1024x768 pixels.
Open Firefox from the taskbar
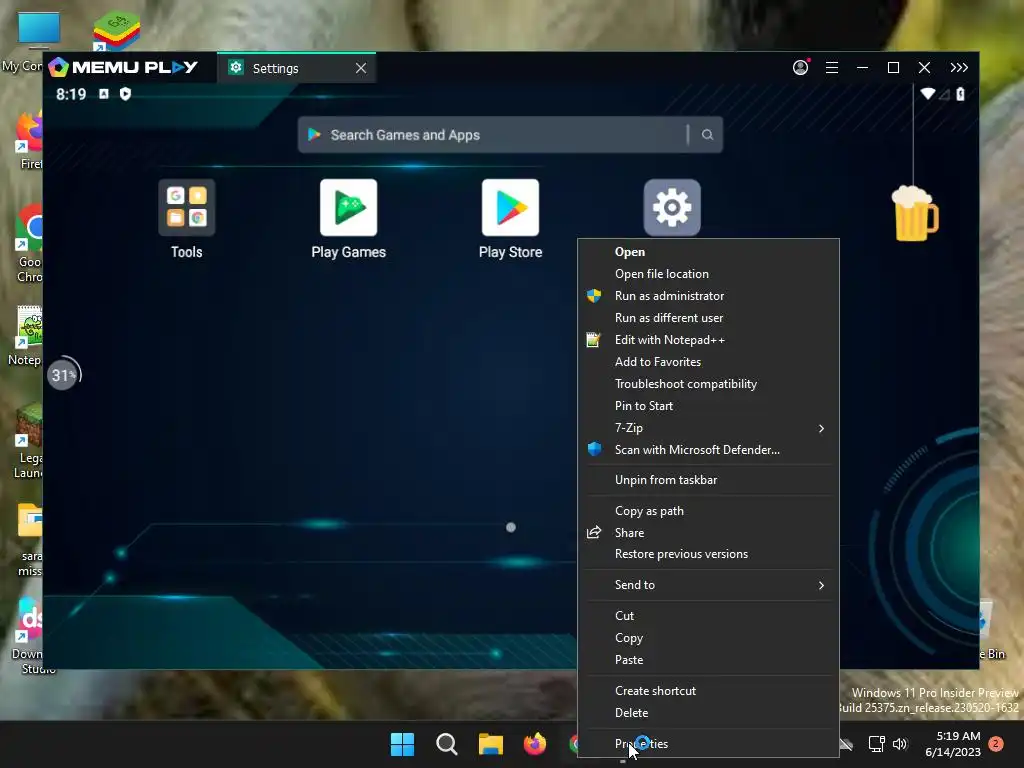click(x=535, y=744)
